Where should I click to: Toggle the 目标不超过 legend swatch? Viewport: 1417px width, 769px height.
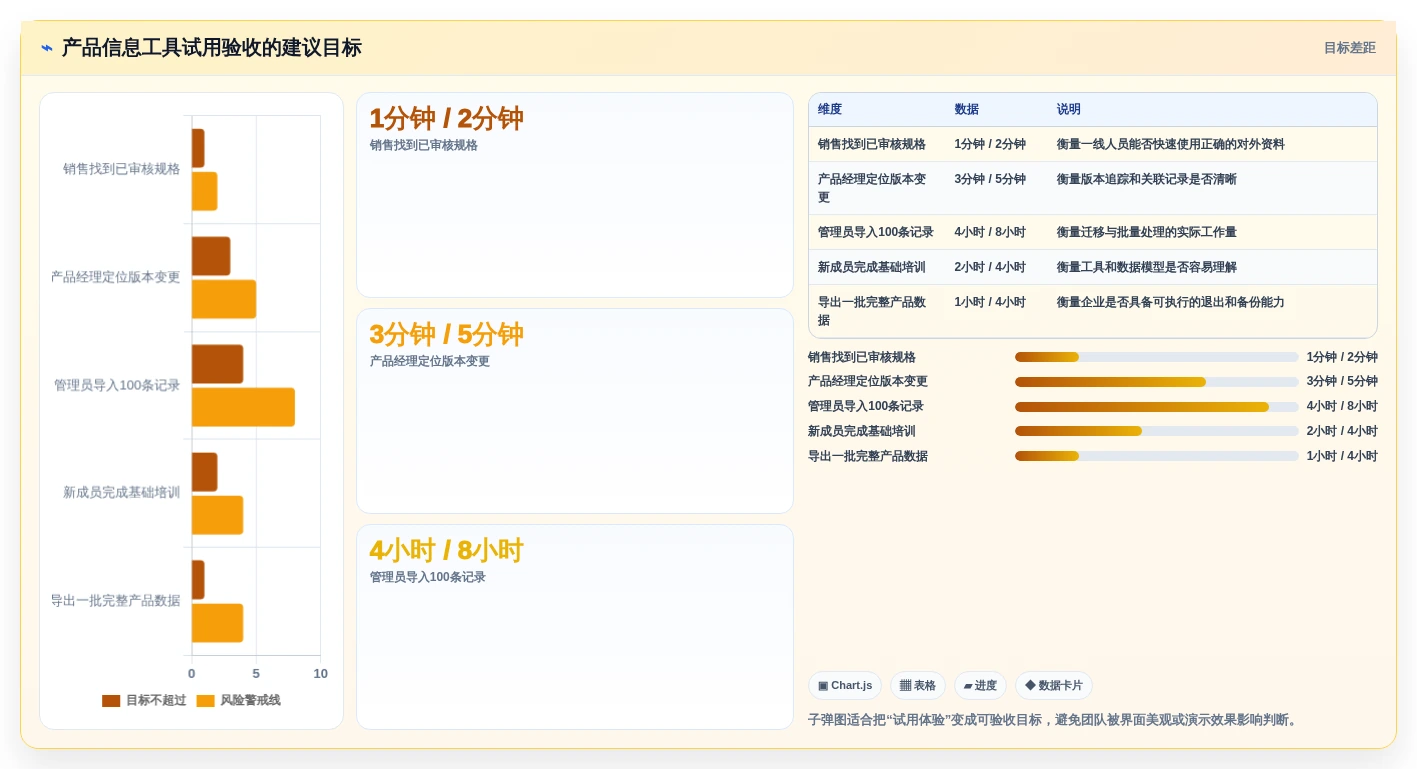tap(111, 701)
